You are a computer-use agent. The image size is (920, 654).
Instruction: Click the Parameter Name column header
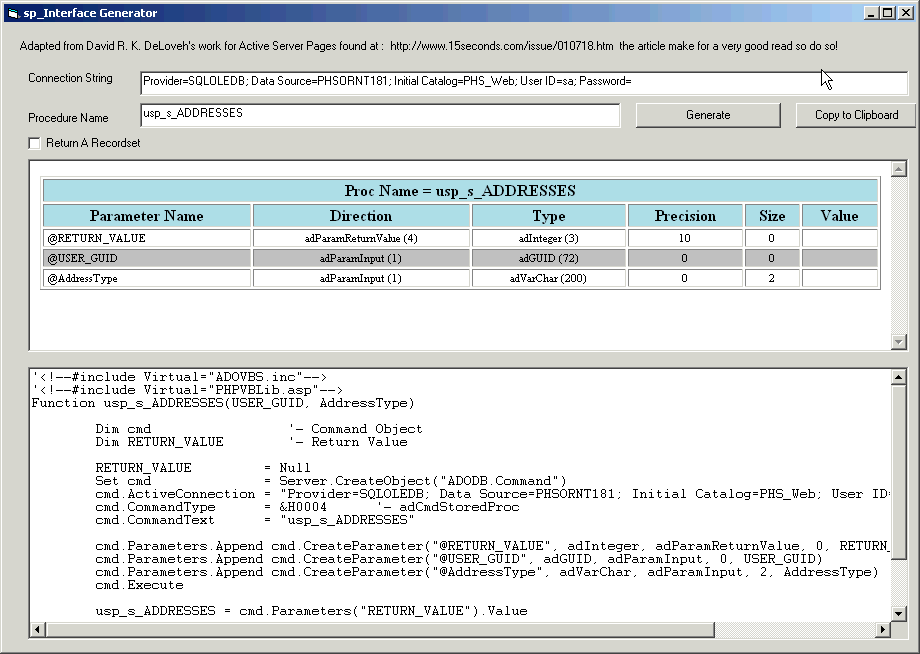click(x=147, y=216)
